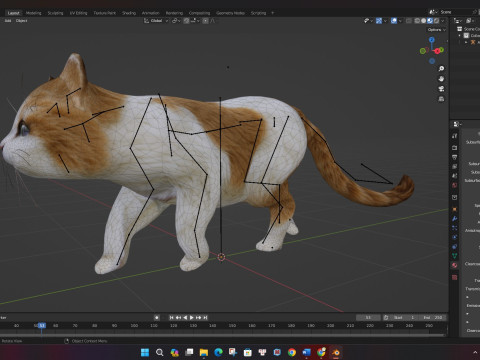
Task: Open the Animation workspace tab
Action: pos(151,13)
